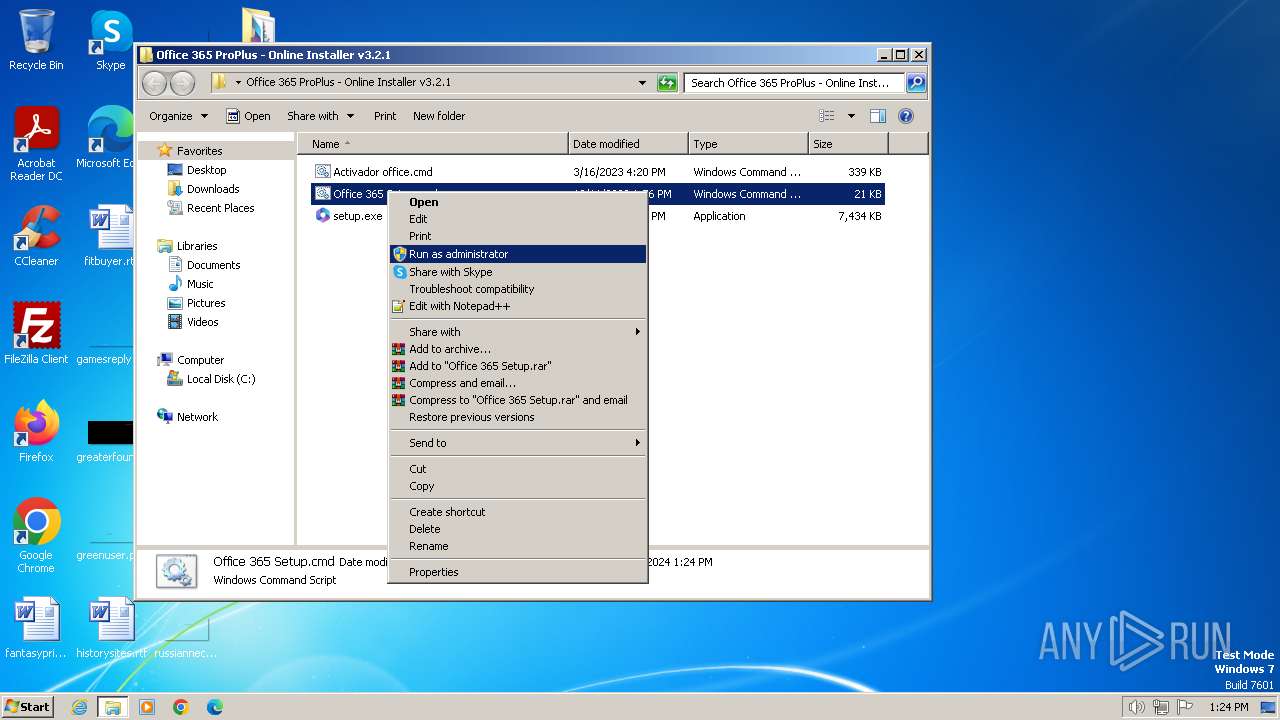Screen dimensions: 1280x720
Task: Click in the Search Office 365 ProPlus field
Action: [x=794, y=83]
